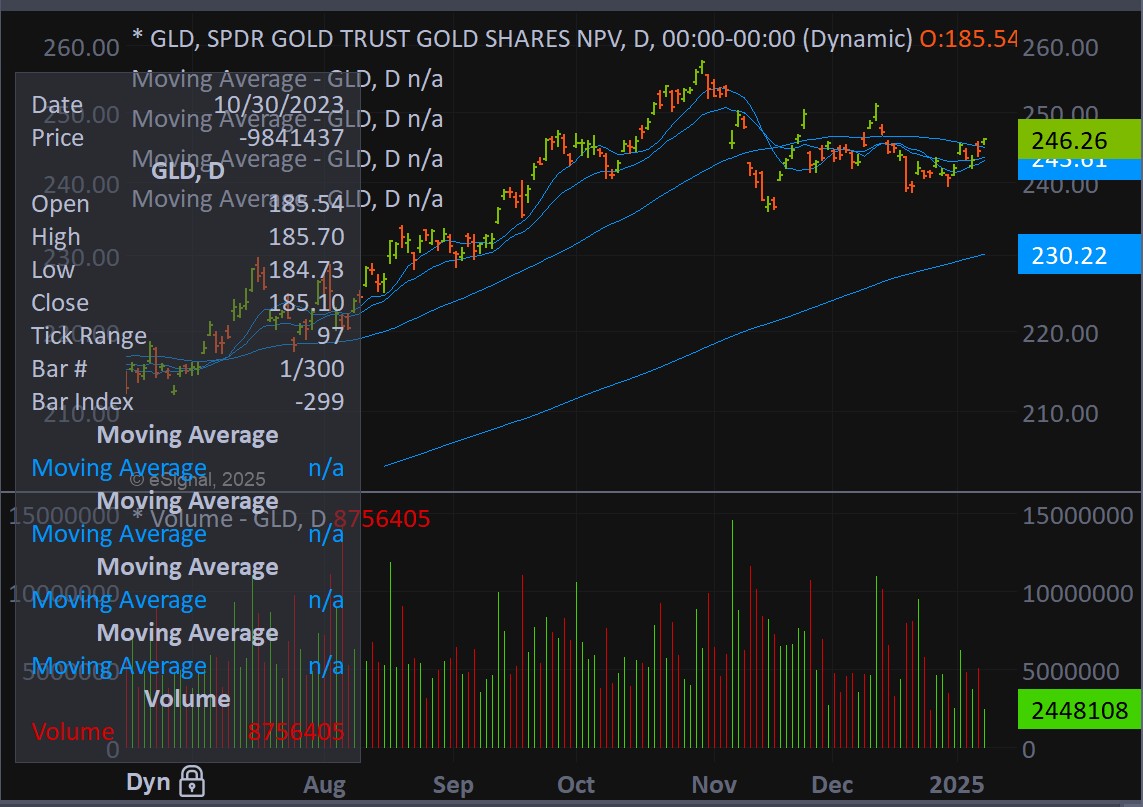Click 15000000 on the right-hand volume scale

click(x=1077, y=515)
